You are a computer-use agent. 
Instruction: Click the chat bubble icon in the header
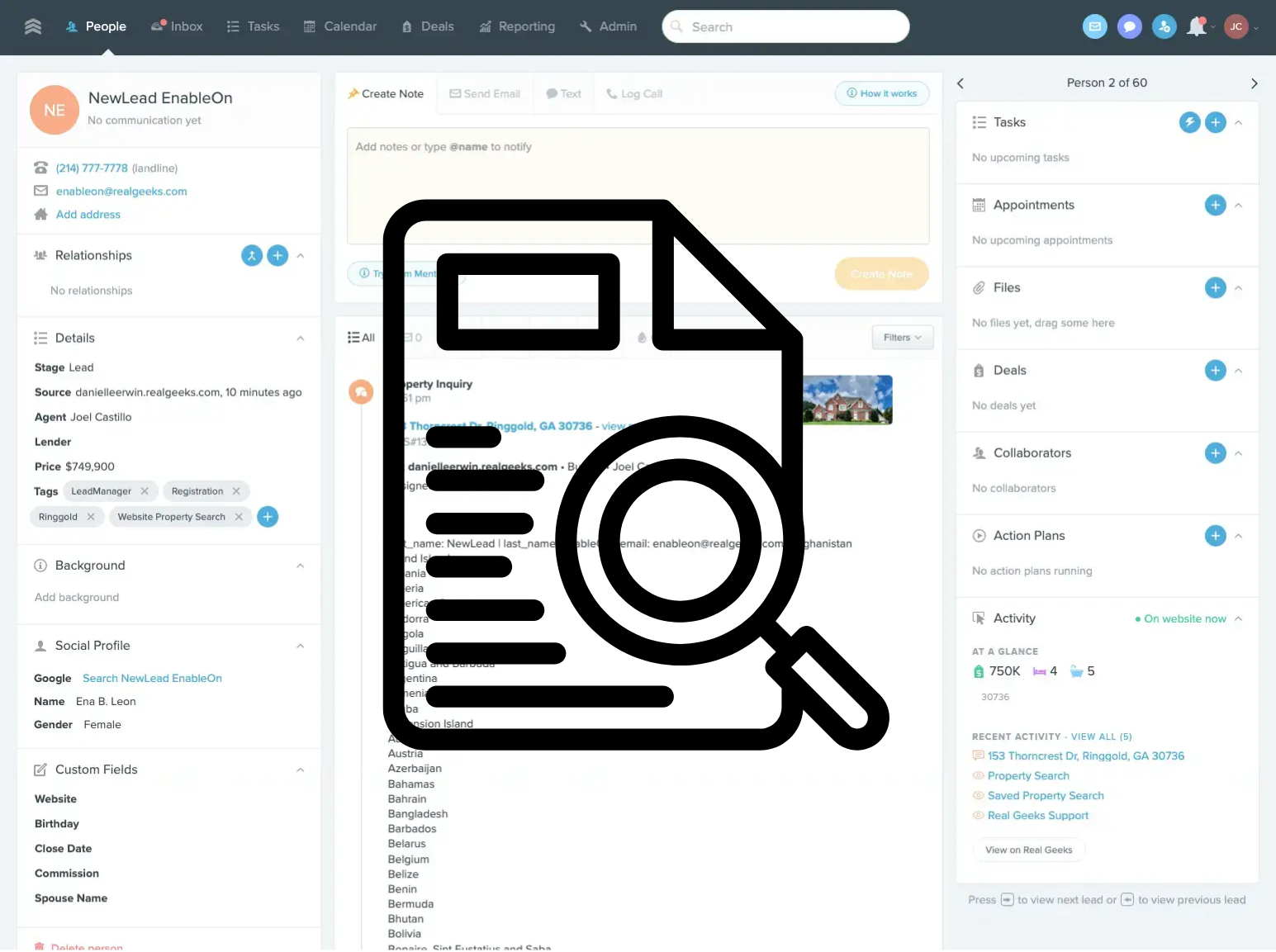point(1130,26)
